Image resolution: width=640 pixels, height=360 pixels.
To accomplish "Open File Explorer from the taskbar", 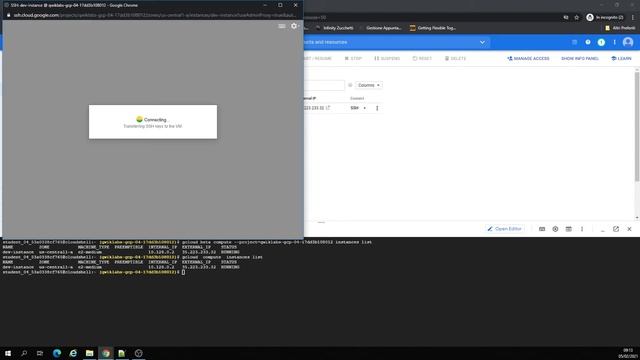I will [x=89, y=353].
